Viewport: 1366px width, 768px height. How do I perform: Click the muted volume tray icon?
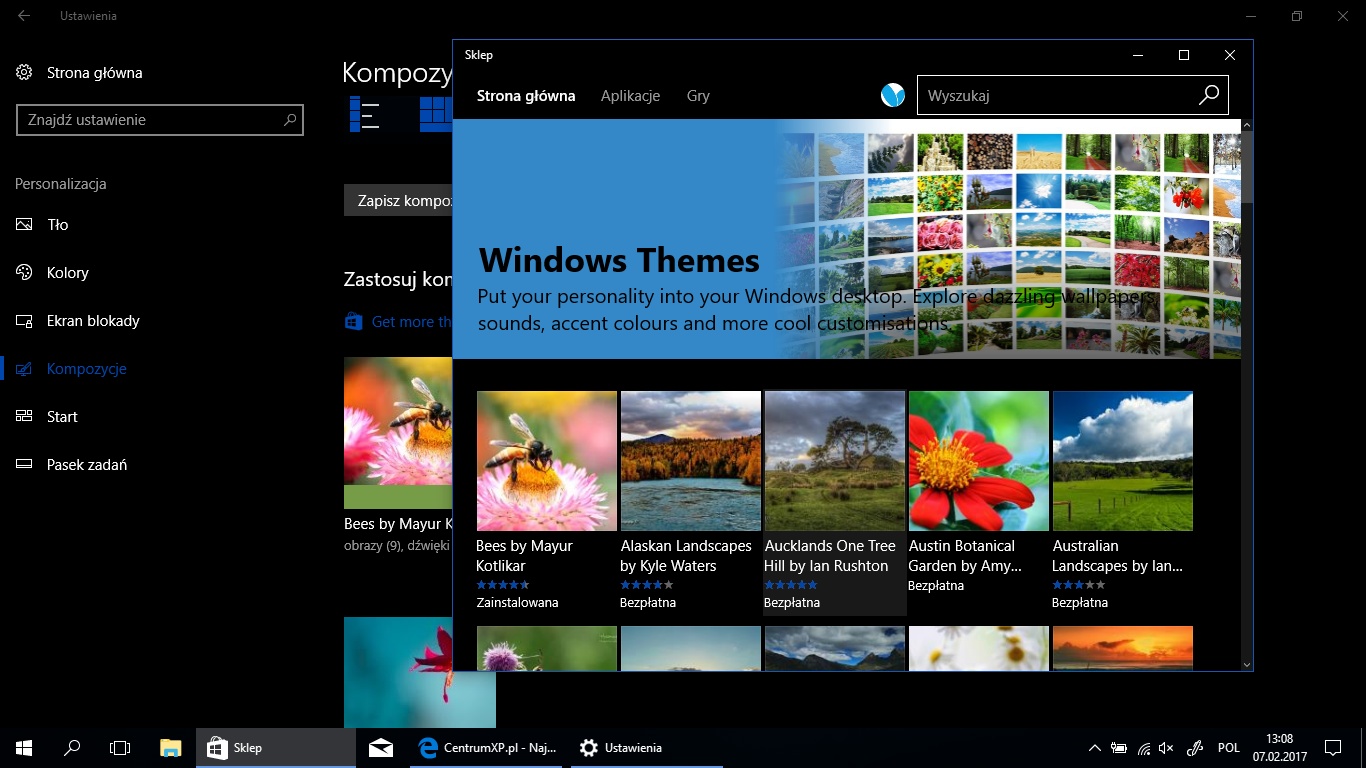pos(1166,748)
